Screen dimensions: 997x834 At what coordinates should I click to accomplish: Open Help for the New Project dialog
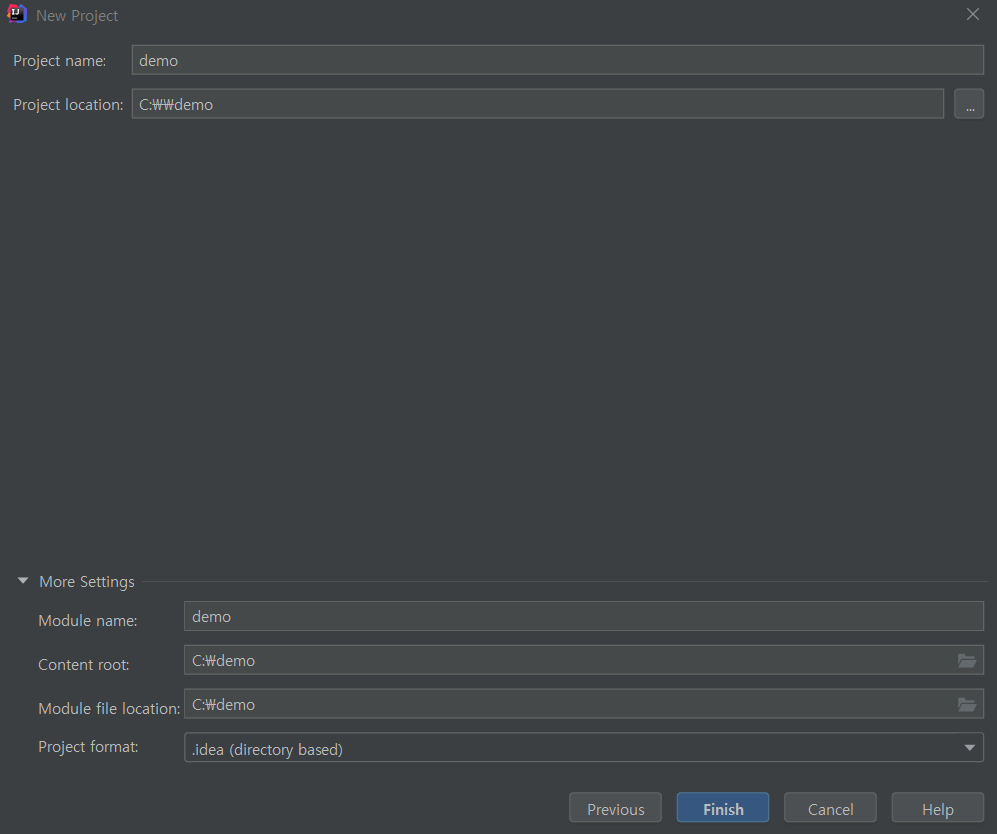(x=938, y=808)
